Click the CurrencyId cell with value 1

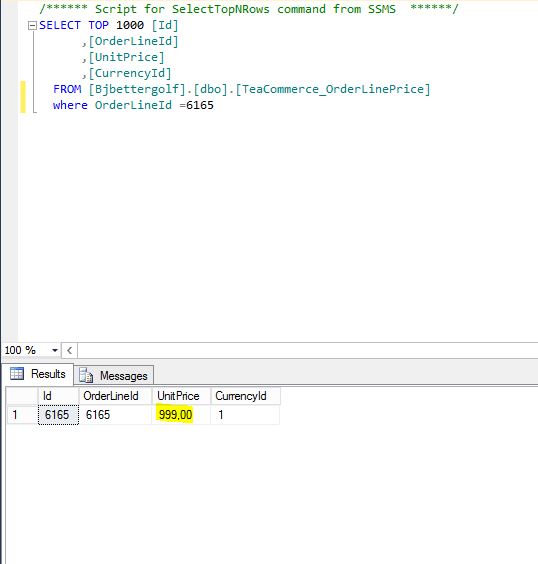[245, 415]
